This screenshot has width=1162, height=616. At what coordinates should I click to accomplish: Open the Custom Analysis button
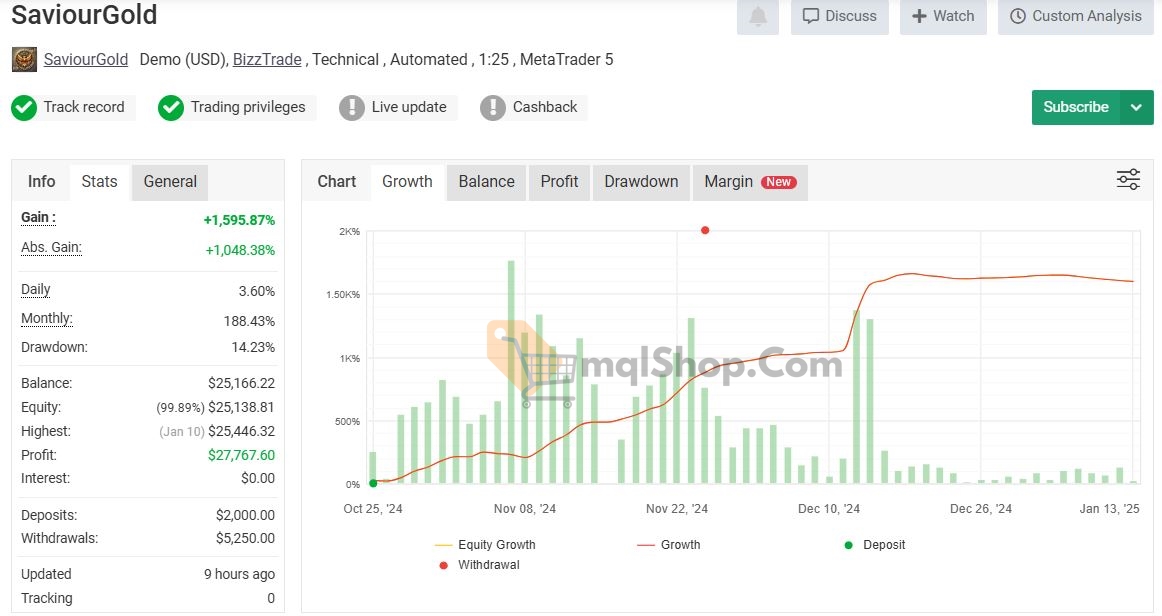coord(1075,16)
